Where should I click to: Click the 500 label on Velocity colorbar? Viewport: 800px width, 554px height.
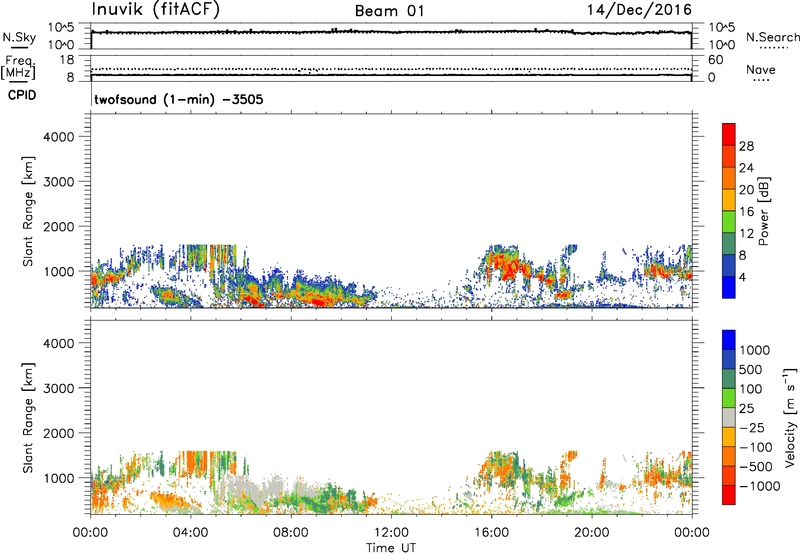(x=751, y=369)
